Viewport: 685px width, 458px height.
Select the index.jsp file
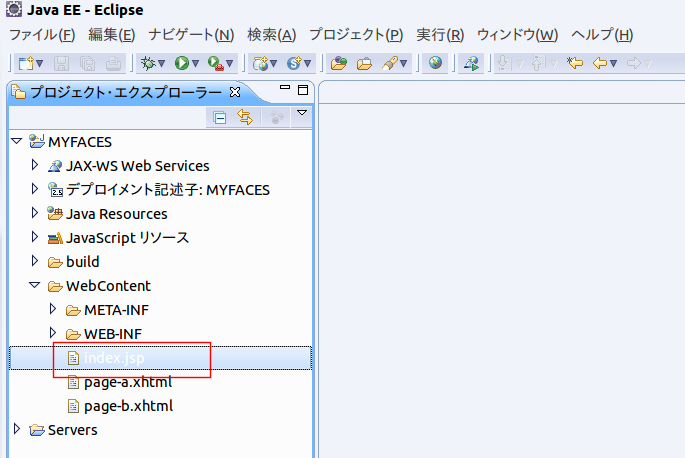click(114, 358)
